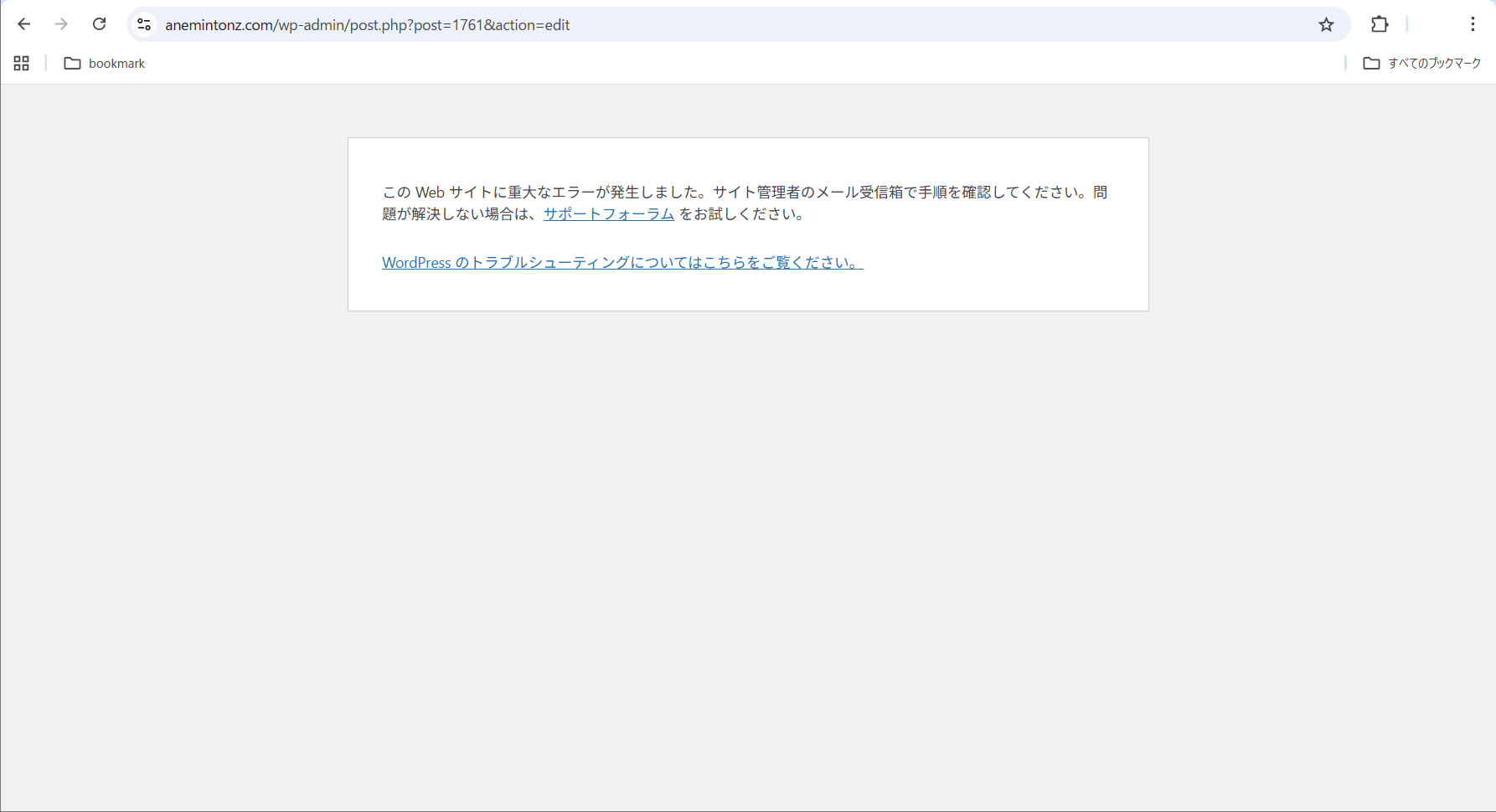Go back to the previous page
Screen dimensions: 1496x812
tap(24, 24)
